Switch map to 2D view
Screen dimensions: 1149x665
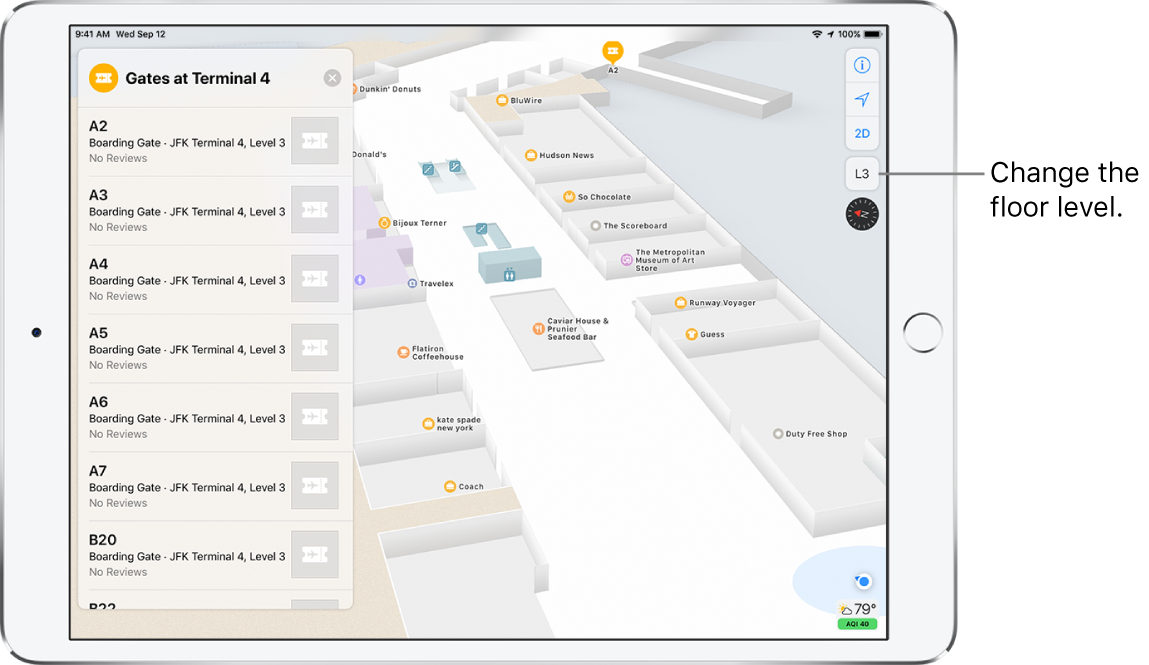862,133
